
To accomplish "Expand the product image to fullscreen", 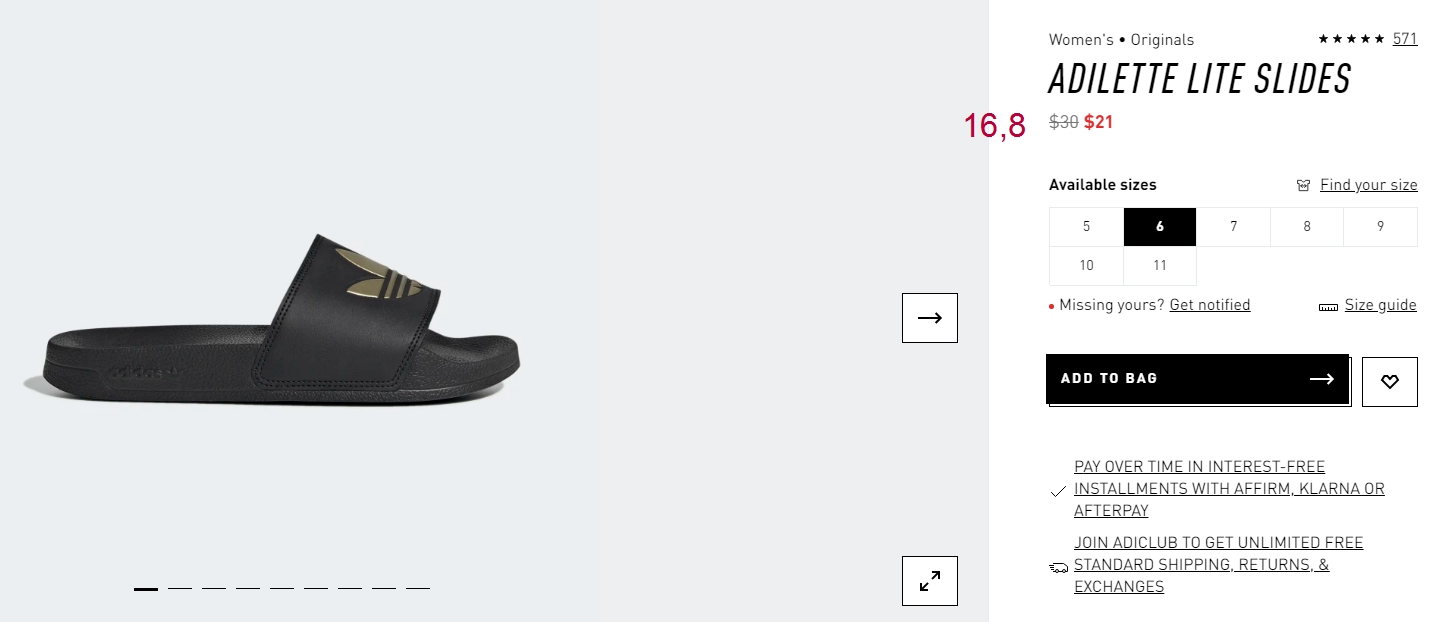I will point(930,581).
